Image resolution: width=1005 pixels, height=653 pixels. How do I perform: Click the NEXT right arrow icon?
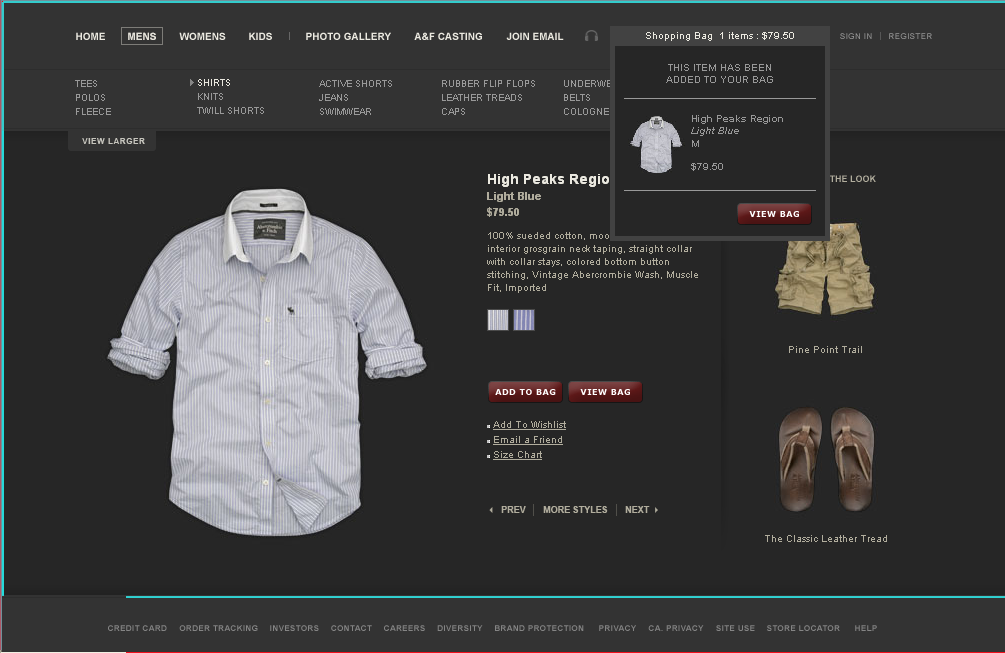coord(656,510)
